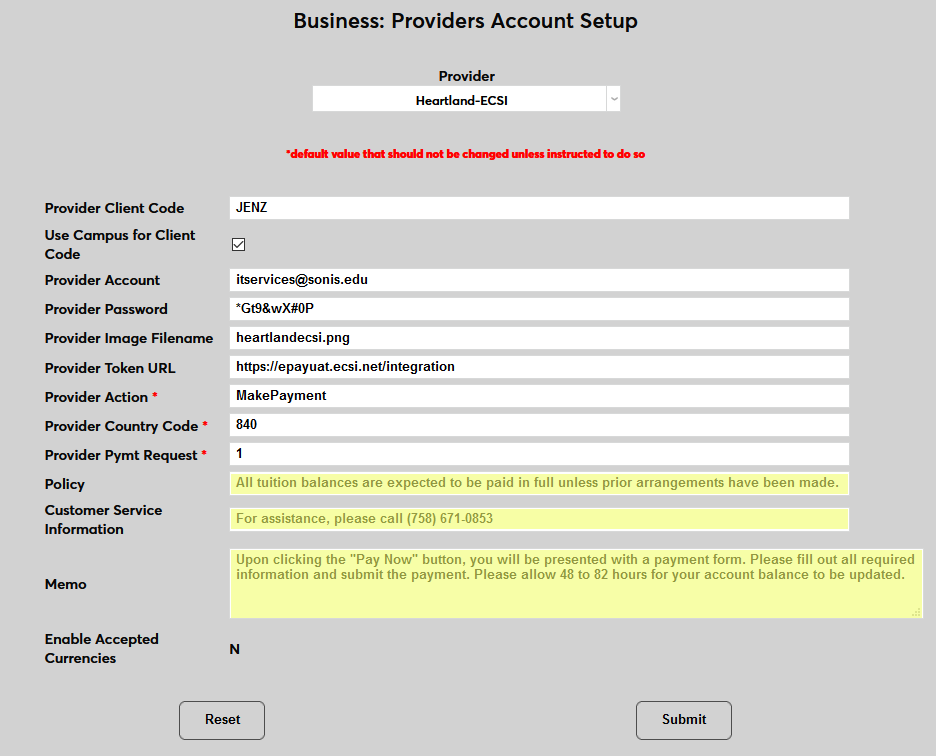Click inside the Memo text area
Viewport: 936px width, 756px height.
coord(576,583)
